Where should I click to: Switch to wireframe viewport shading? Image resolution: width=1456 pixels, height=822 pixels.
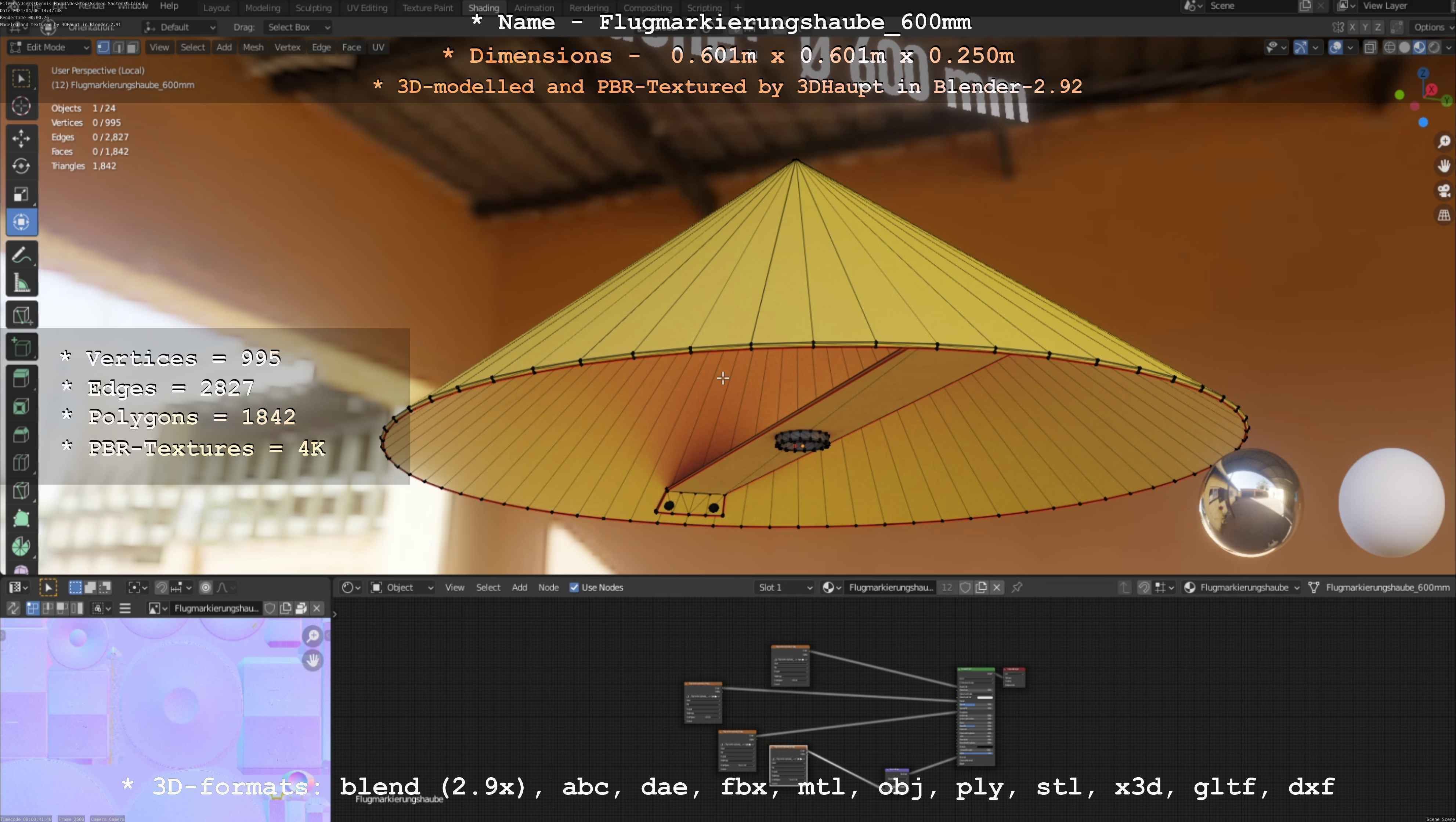point(1390,47)
